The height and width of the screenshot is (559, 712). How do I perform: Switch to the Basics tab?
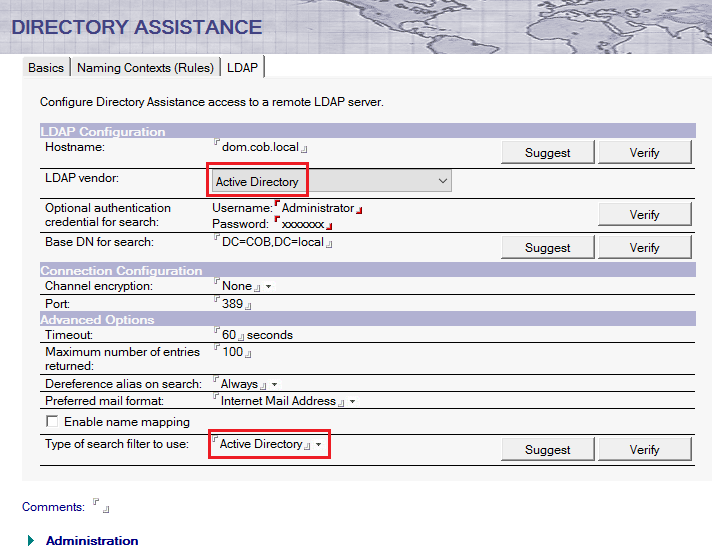point(46,68)
